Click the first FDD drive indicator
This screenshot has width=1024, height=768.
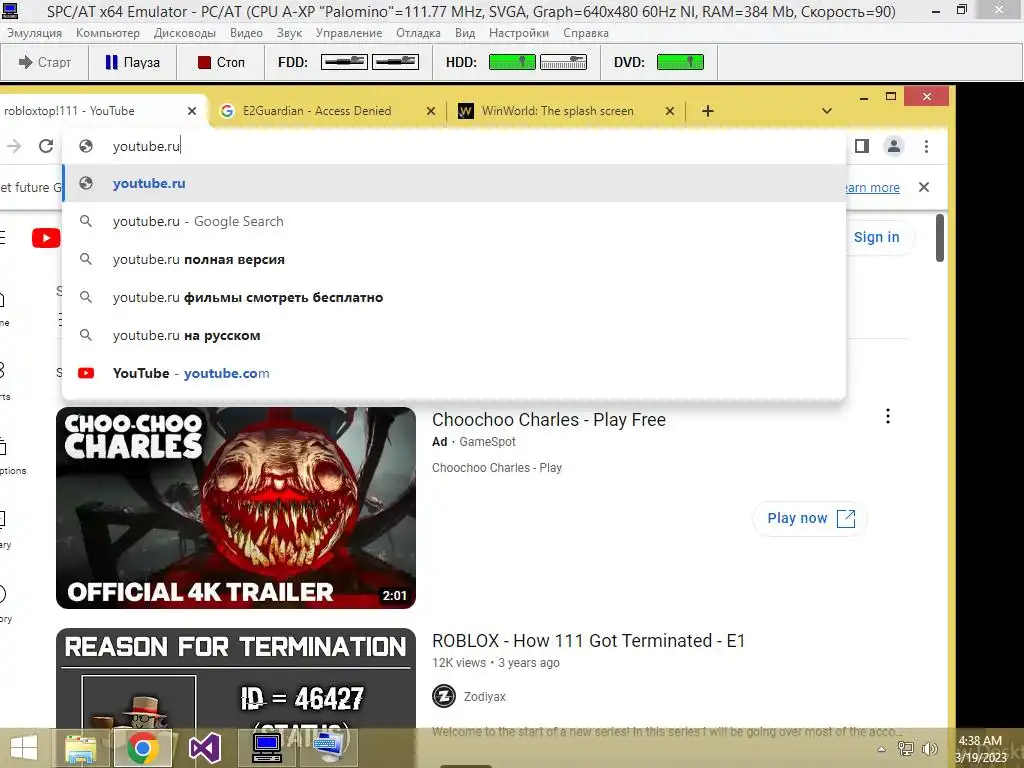[344, 62]
